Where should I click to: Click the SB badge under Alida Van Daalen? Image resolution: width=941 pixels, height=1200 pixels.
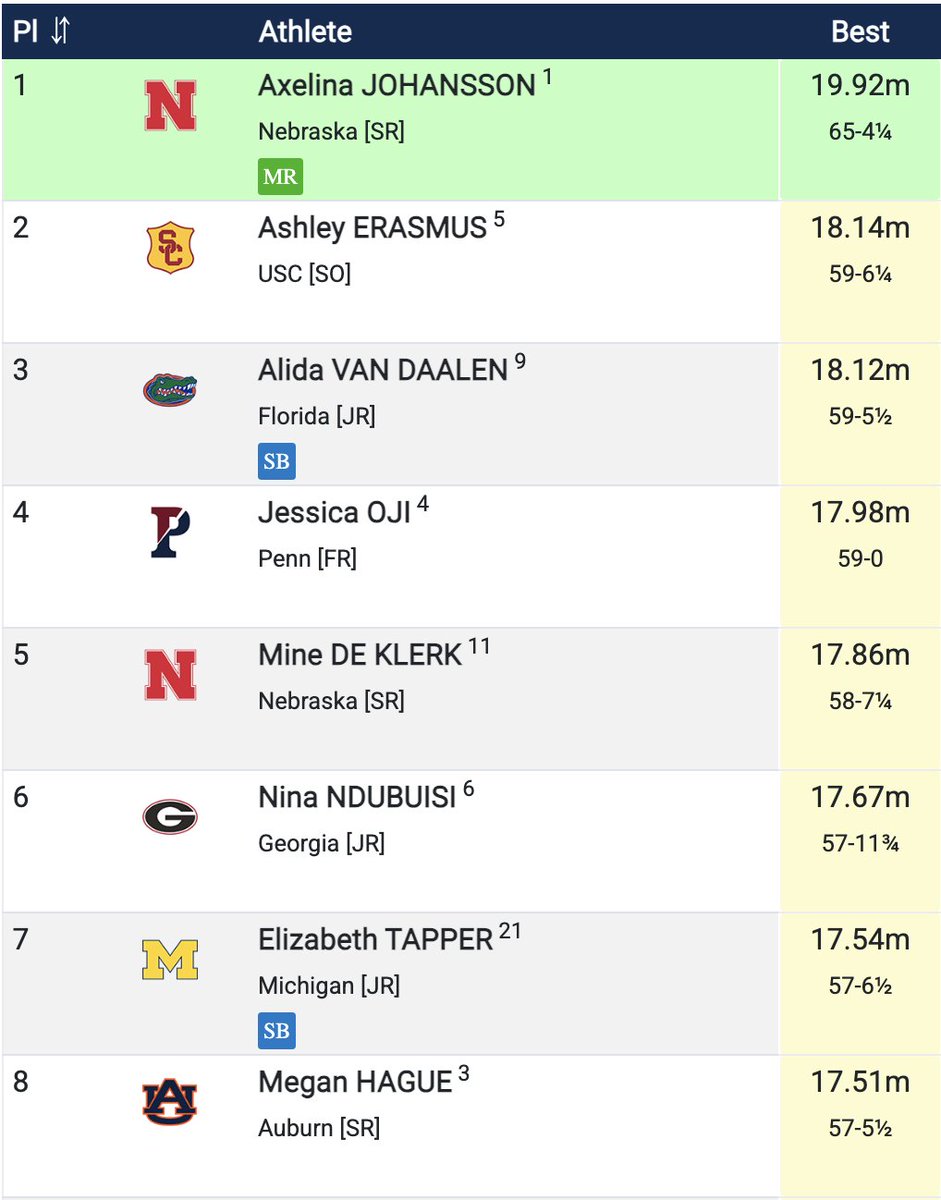(x=277, y=462)
